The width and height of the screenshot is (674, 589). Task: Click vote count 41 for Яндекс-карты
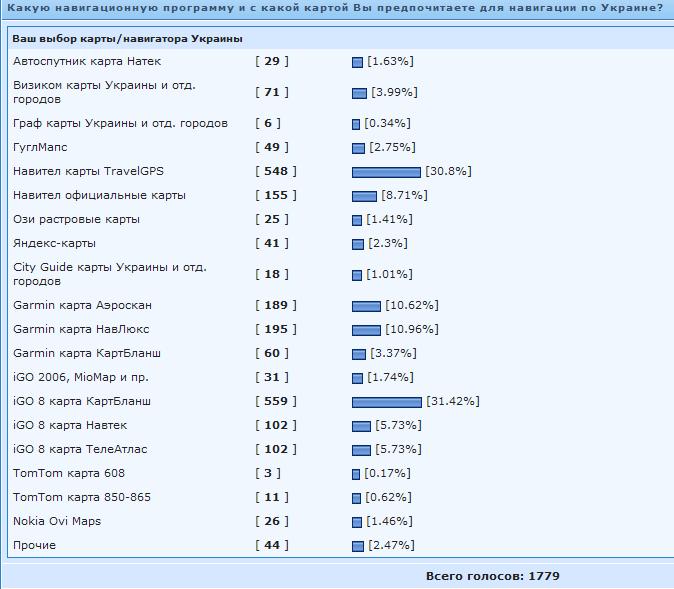pos(272,243)
